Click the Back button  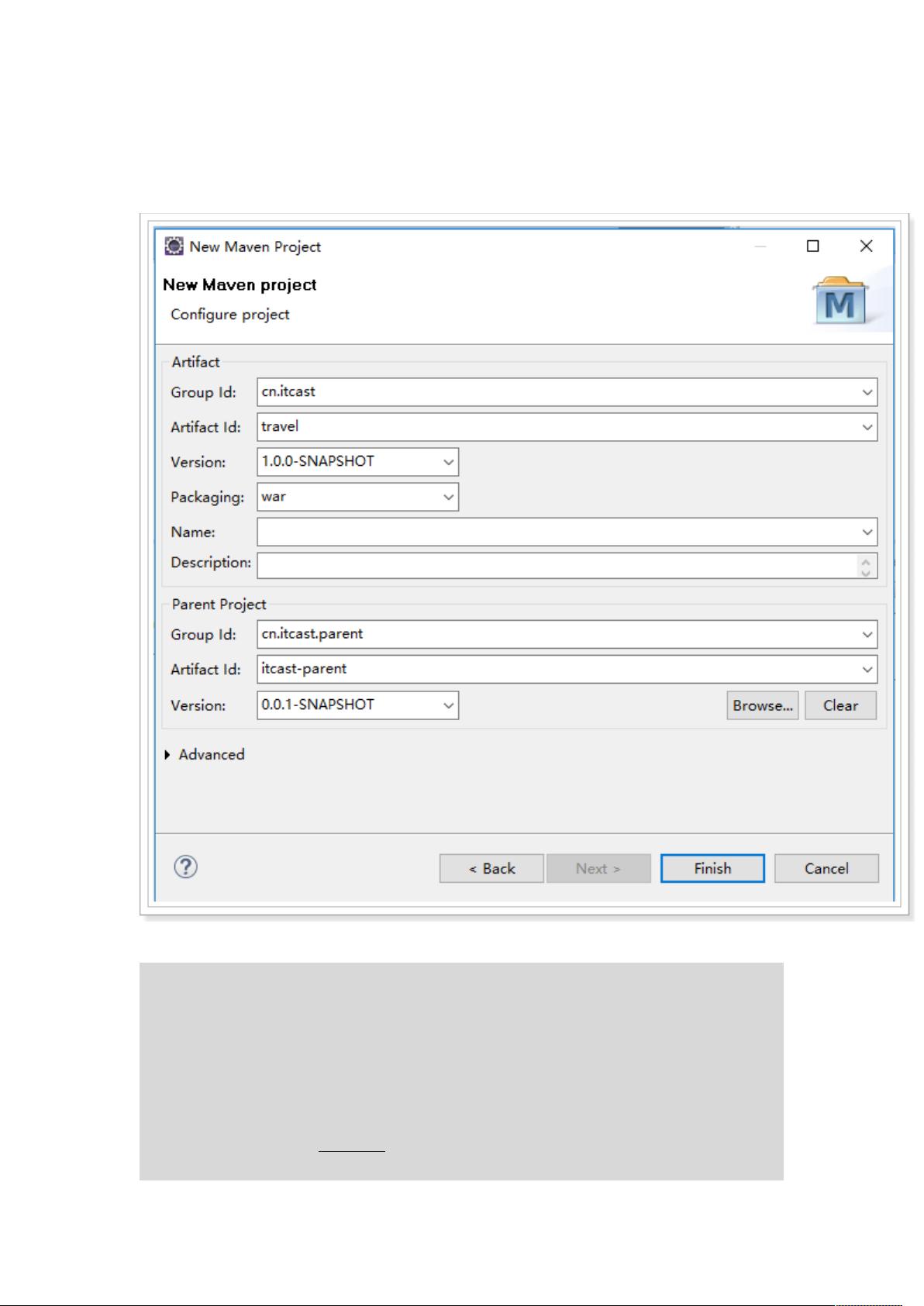point(491,868)
